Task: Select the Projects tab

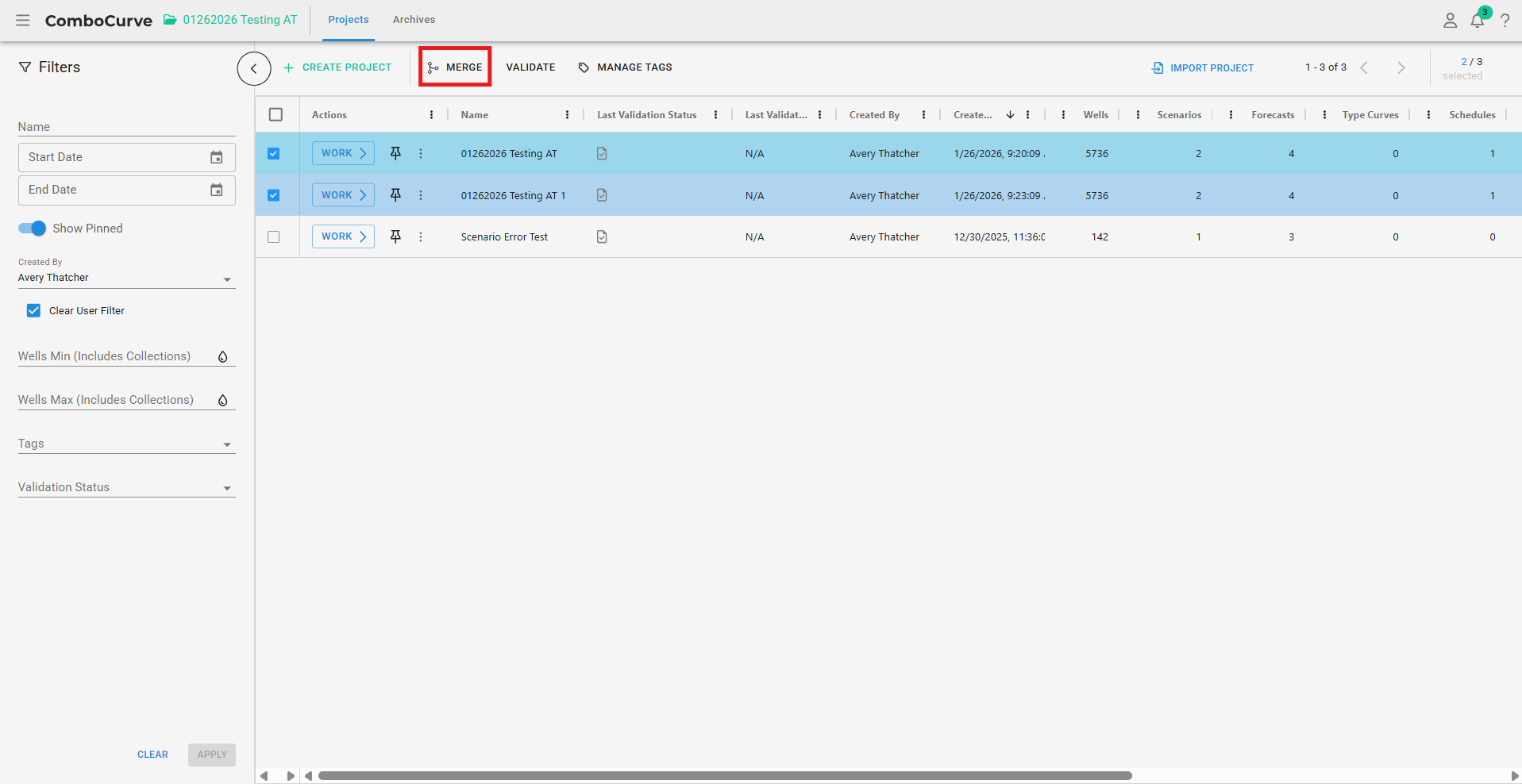Action: pyautogui.click(x=349, y=20)
